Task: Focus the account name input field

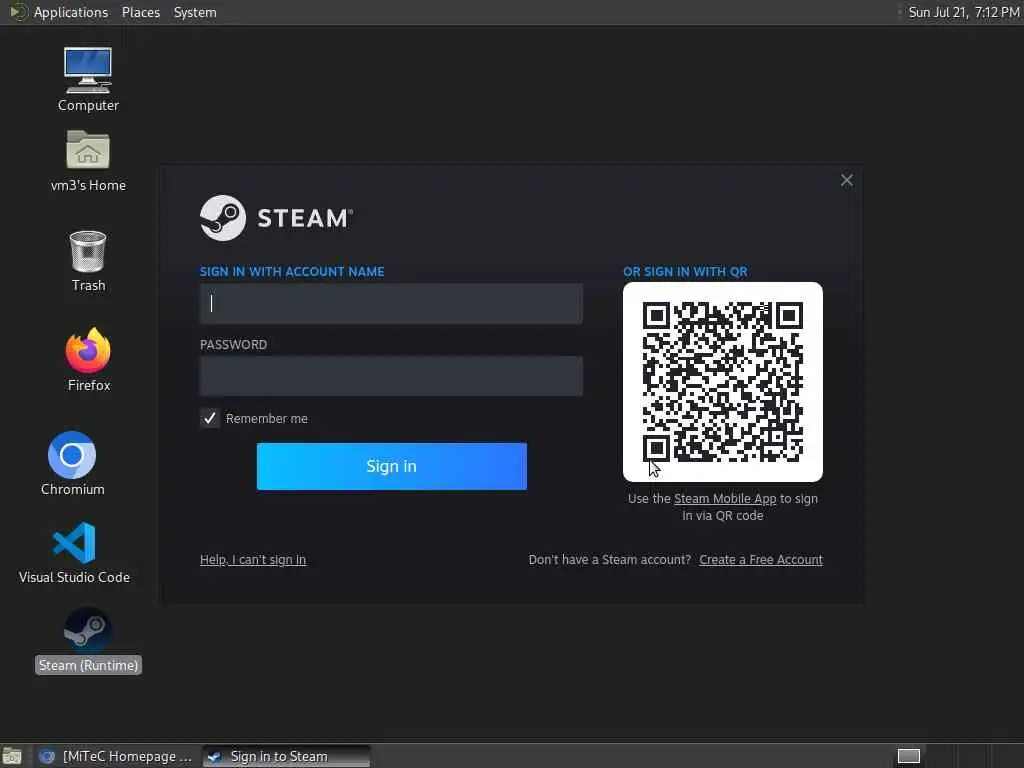Action: tap(391, 304)
